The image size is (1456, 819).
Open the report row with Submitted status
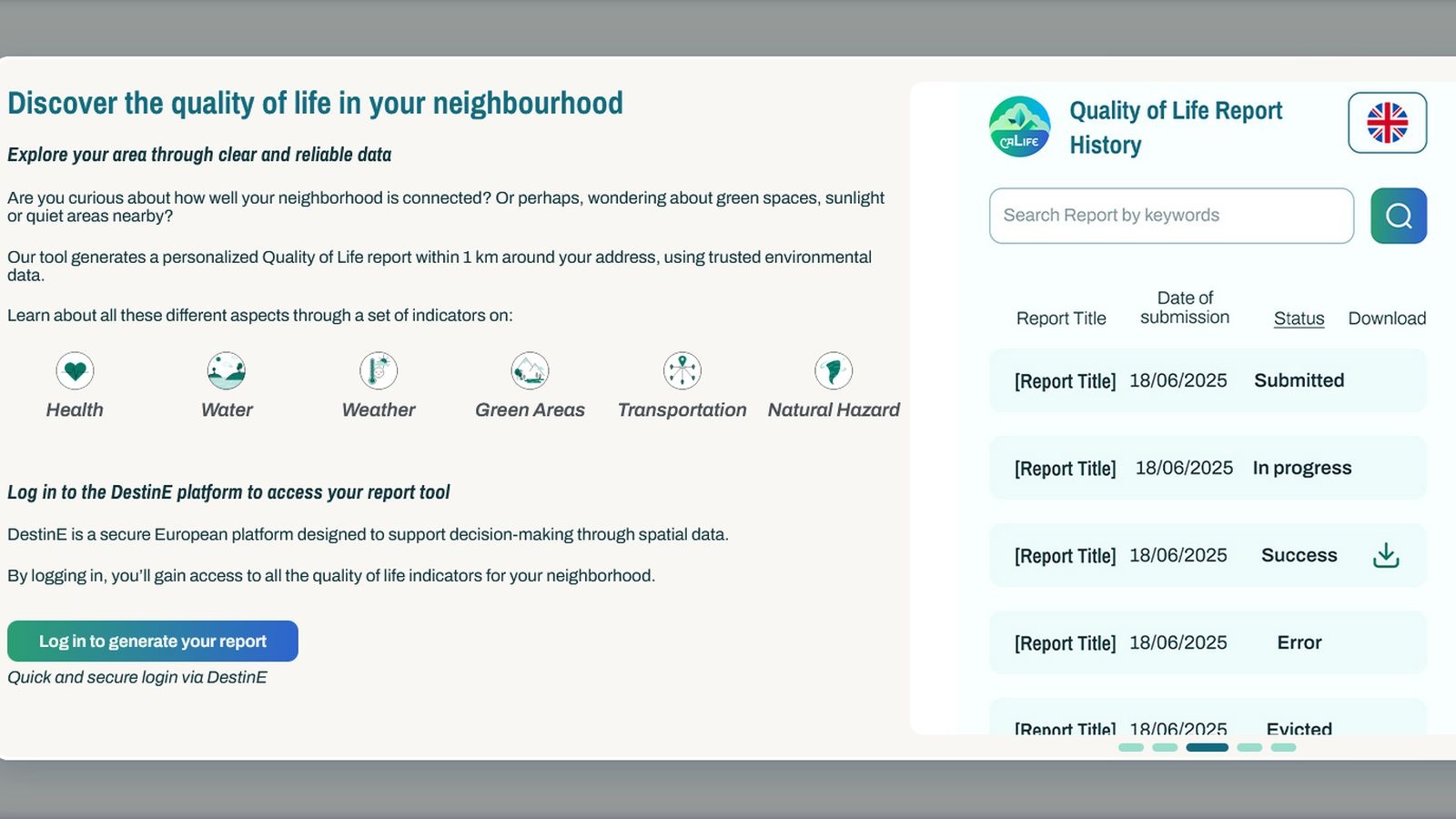[1207, 381]
